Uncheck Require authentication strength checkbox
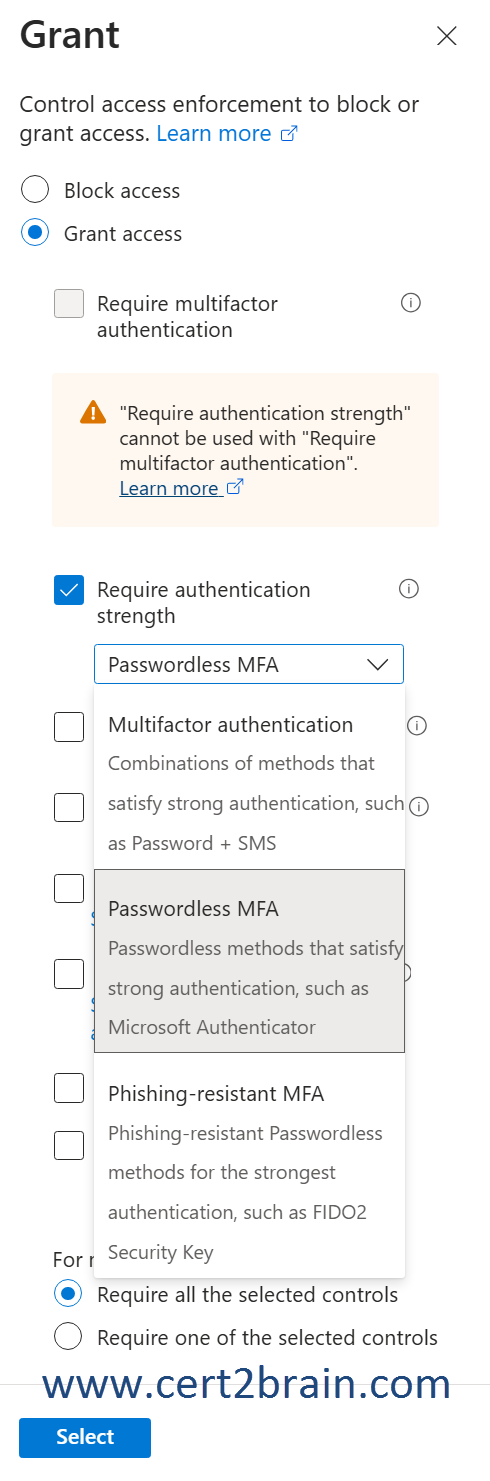 (69, 590)
